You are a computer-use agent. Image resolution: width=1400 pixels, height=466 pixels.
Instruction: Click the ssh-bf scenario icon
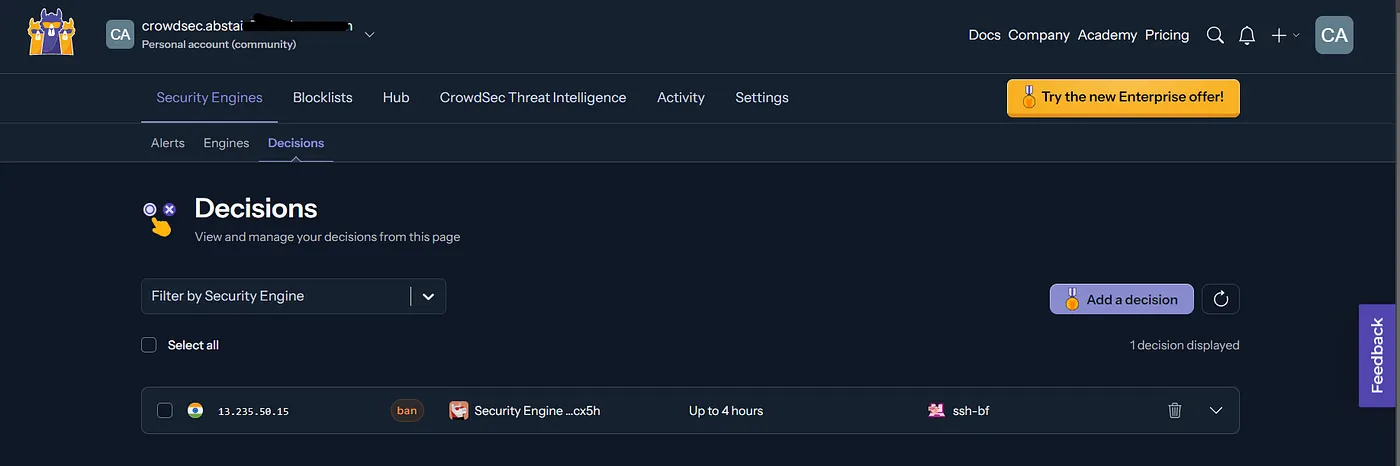point(936,410)
